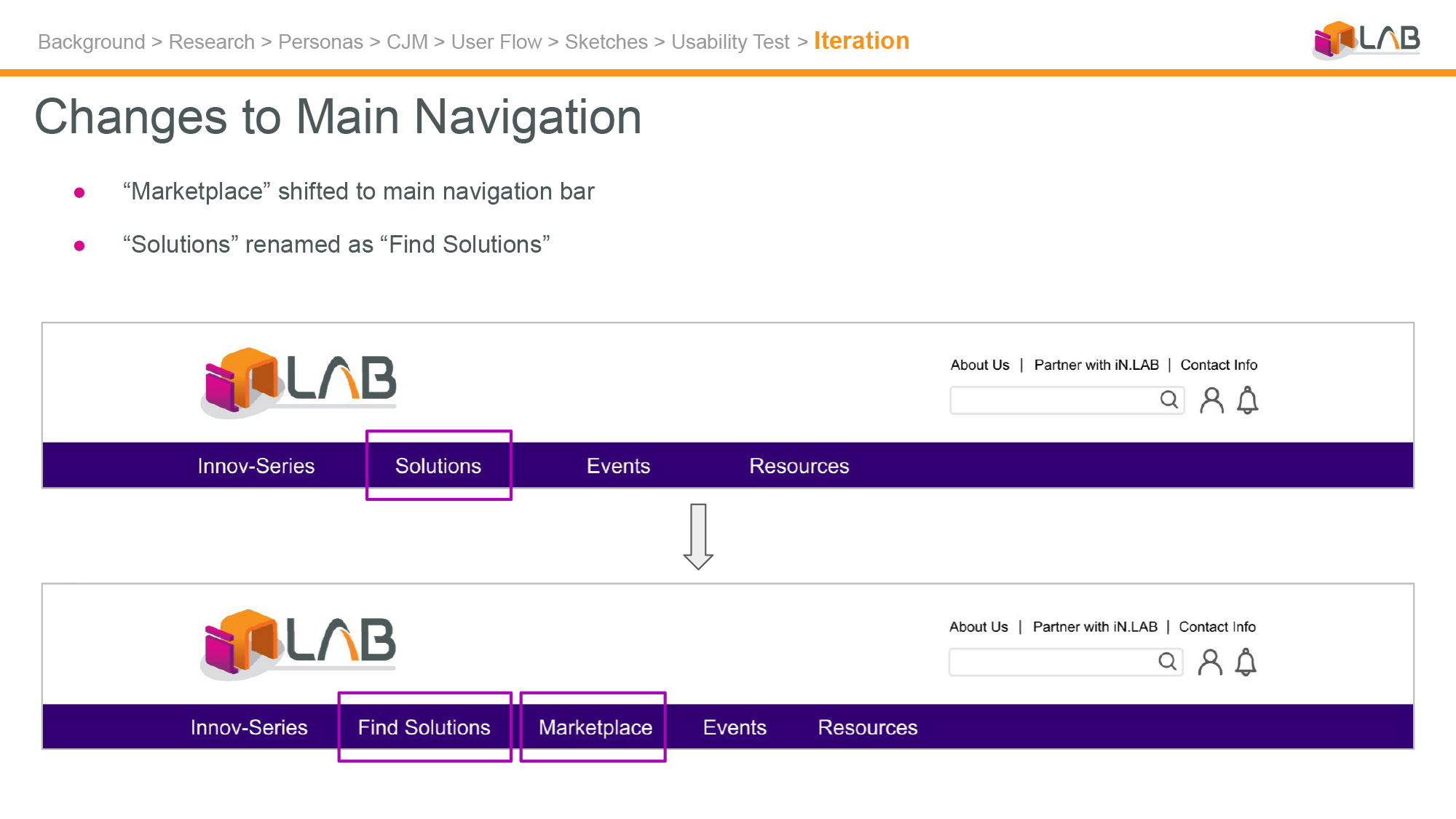The image size is (1456, 819).
Task: Click the search magnifier in upper mockup
Action: pos(1169,400)
